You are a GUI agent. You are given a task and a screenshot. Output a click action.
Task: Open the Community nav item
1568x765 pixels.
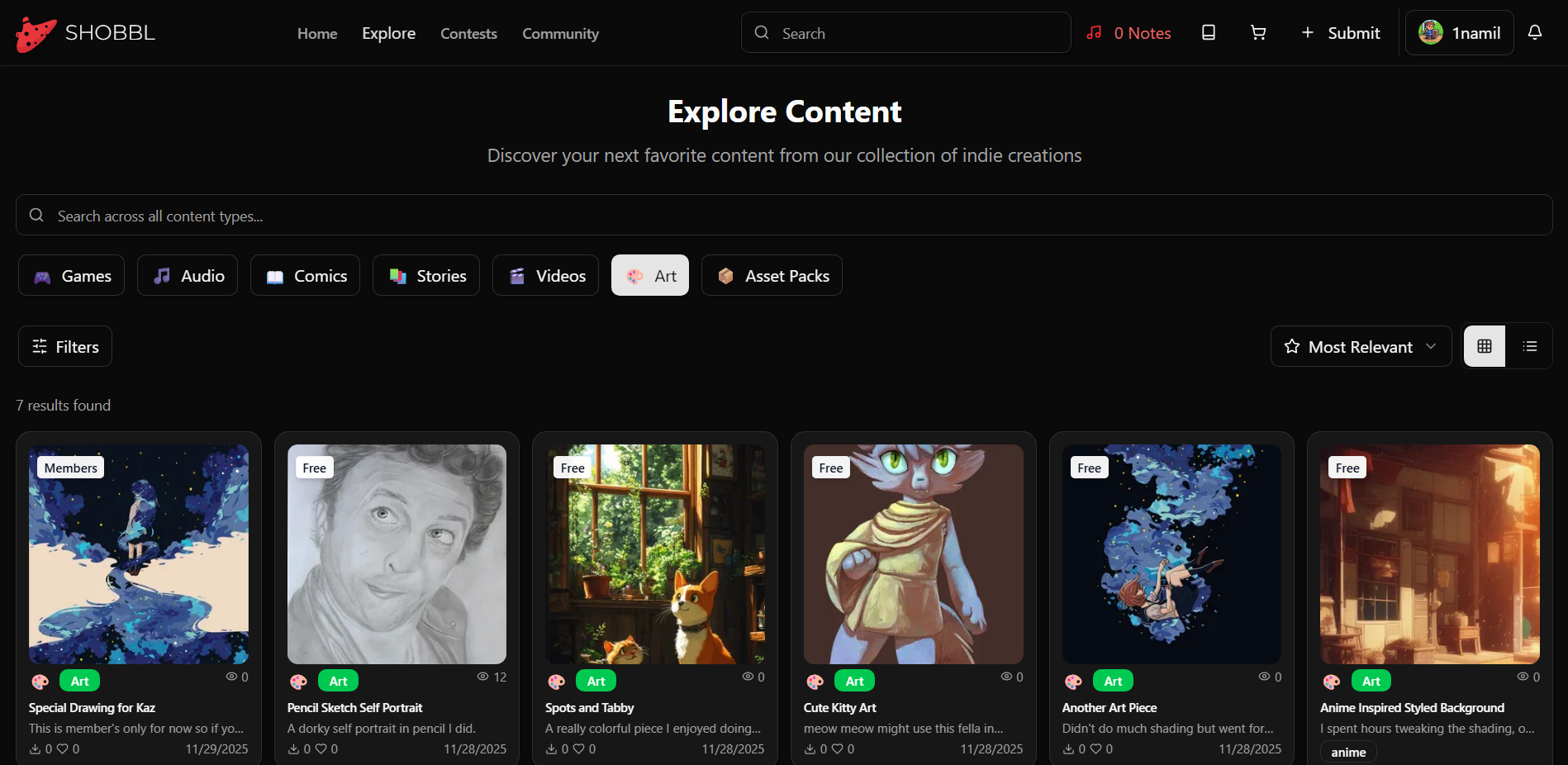point(560,34)
